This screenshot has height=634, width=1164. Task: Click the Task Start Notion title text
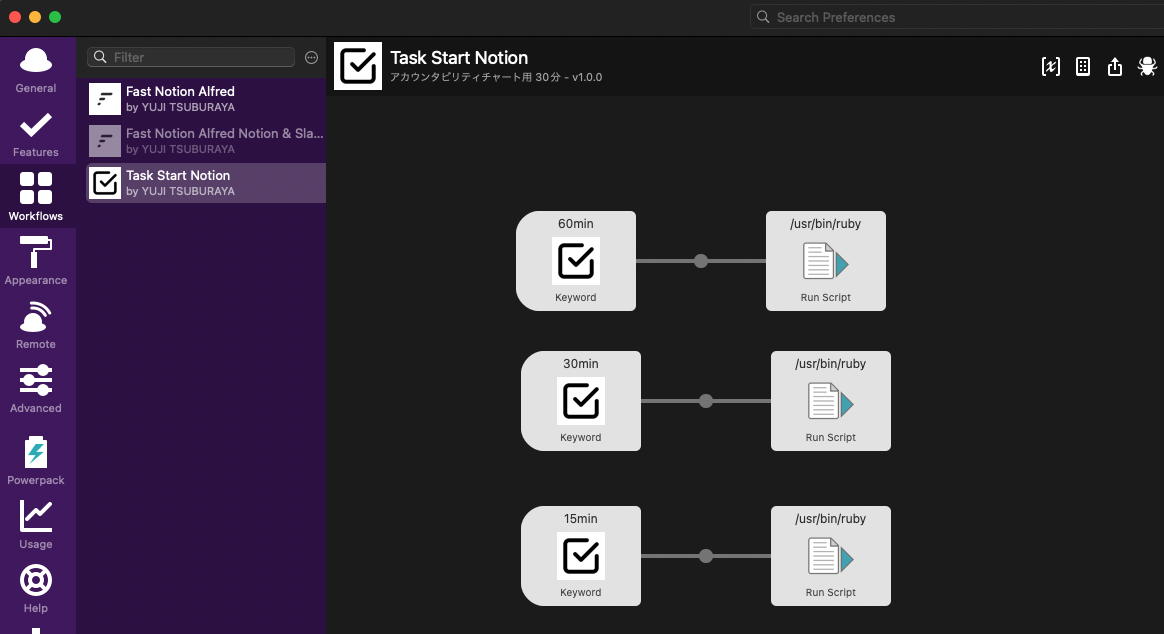point(460,58)
